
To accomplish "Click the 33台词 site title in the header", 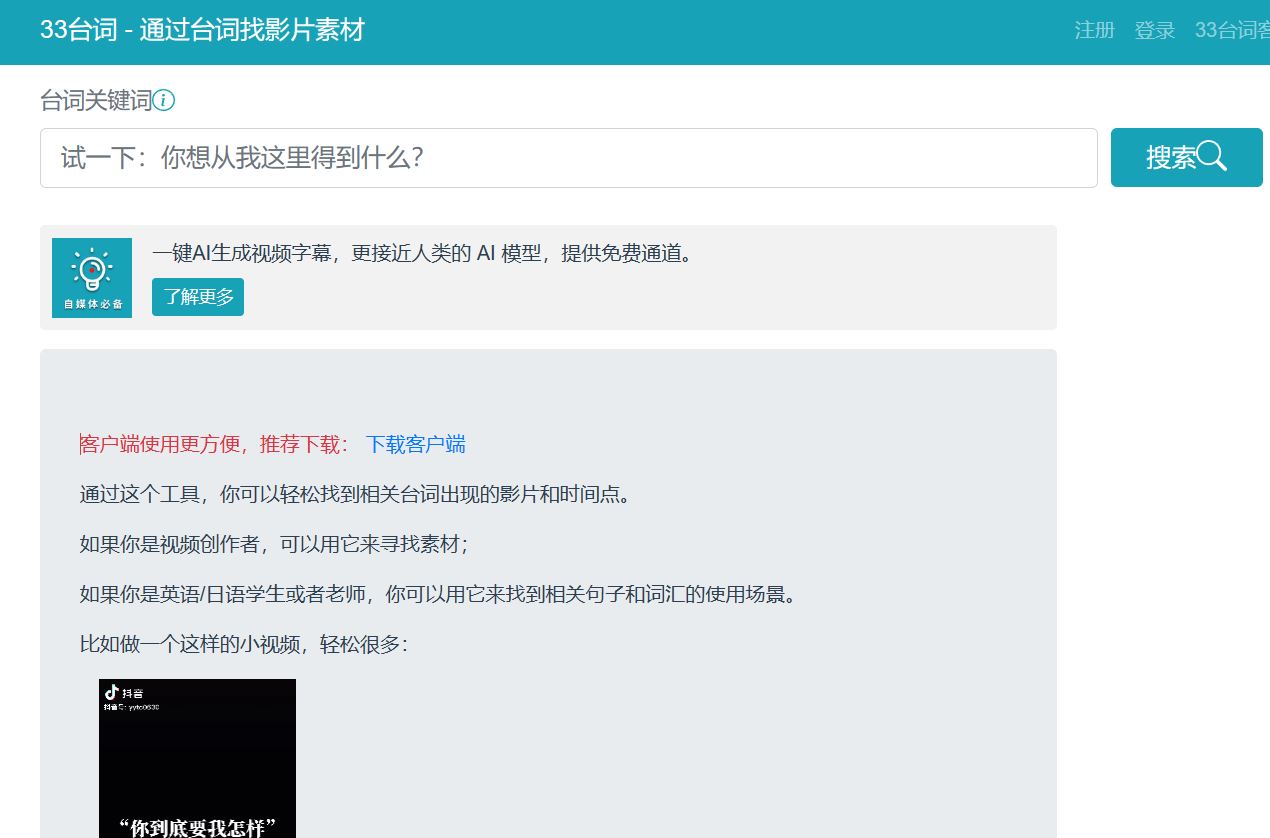I will pos(202,30).
